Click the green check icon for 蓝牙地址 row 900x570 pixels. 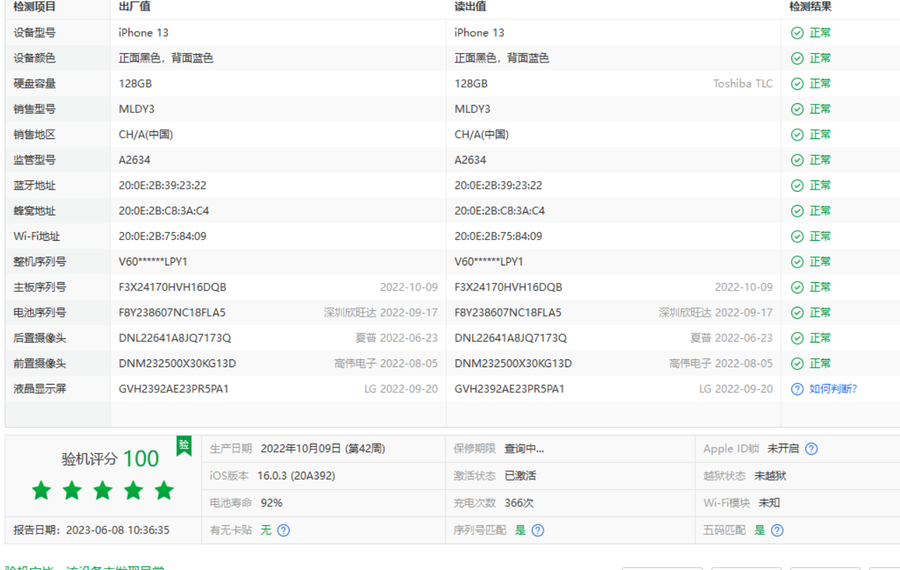pyautogui.click(x=797, y=185)
